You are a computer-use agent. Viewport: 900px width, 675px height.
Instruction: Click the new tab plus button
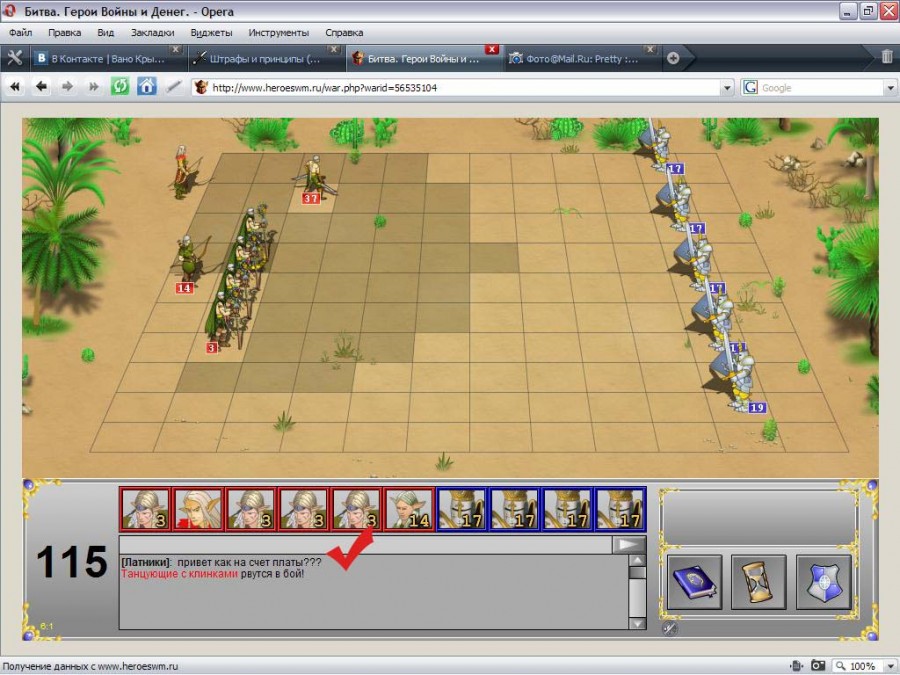click(x=673, y=58)
